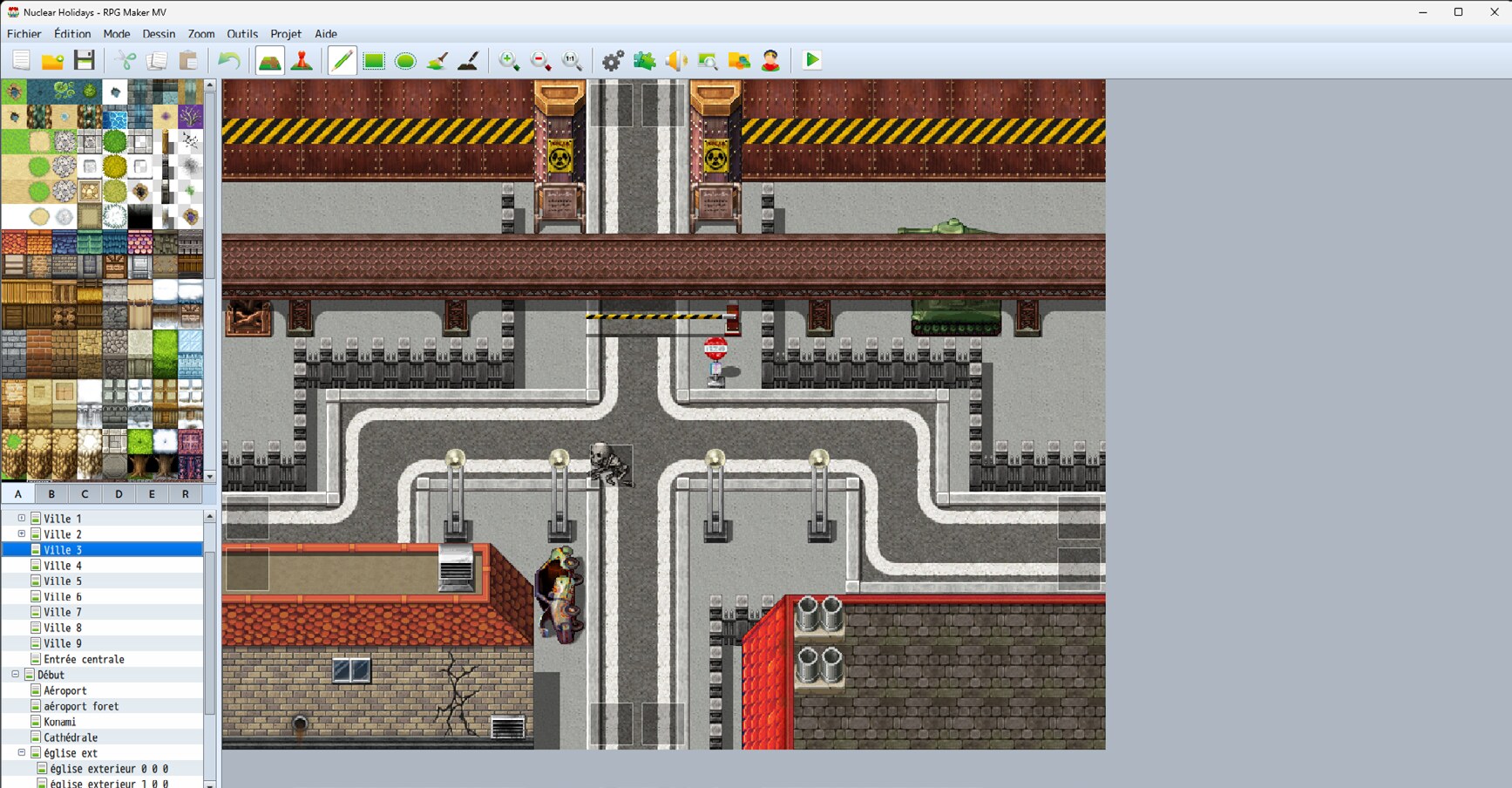
Task: Select the Flood Fill tool
Action: click(x=437, y=60)
